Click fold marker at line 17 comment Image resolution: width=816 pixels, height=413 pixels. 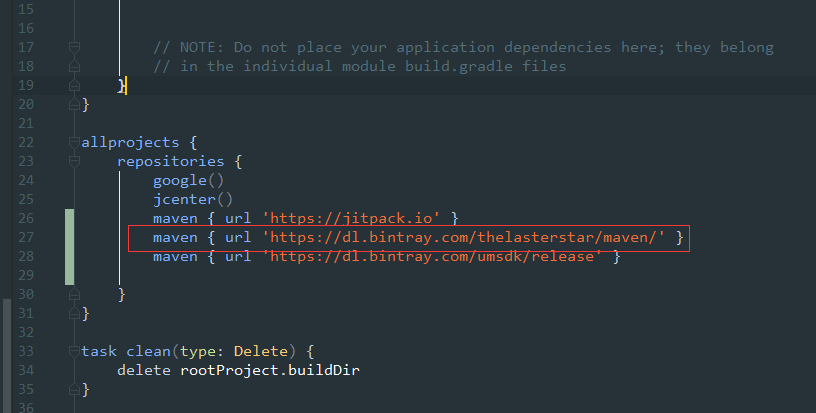(74, 47)
